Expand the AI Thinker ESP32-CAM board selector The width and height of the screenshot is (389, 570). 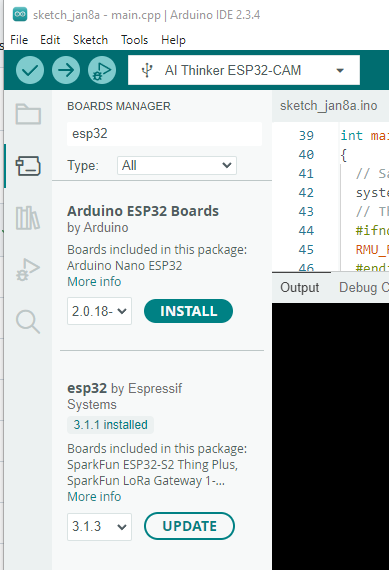pyautogui.click(x=244, y=70)
